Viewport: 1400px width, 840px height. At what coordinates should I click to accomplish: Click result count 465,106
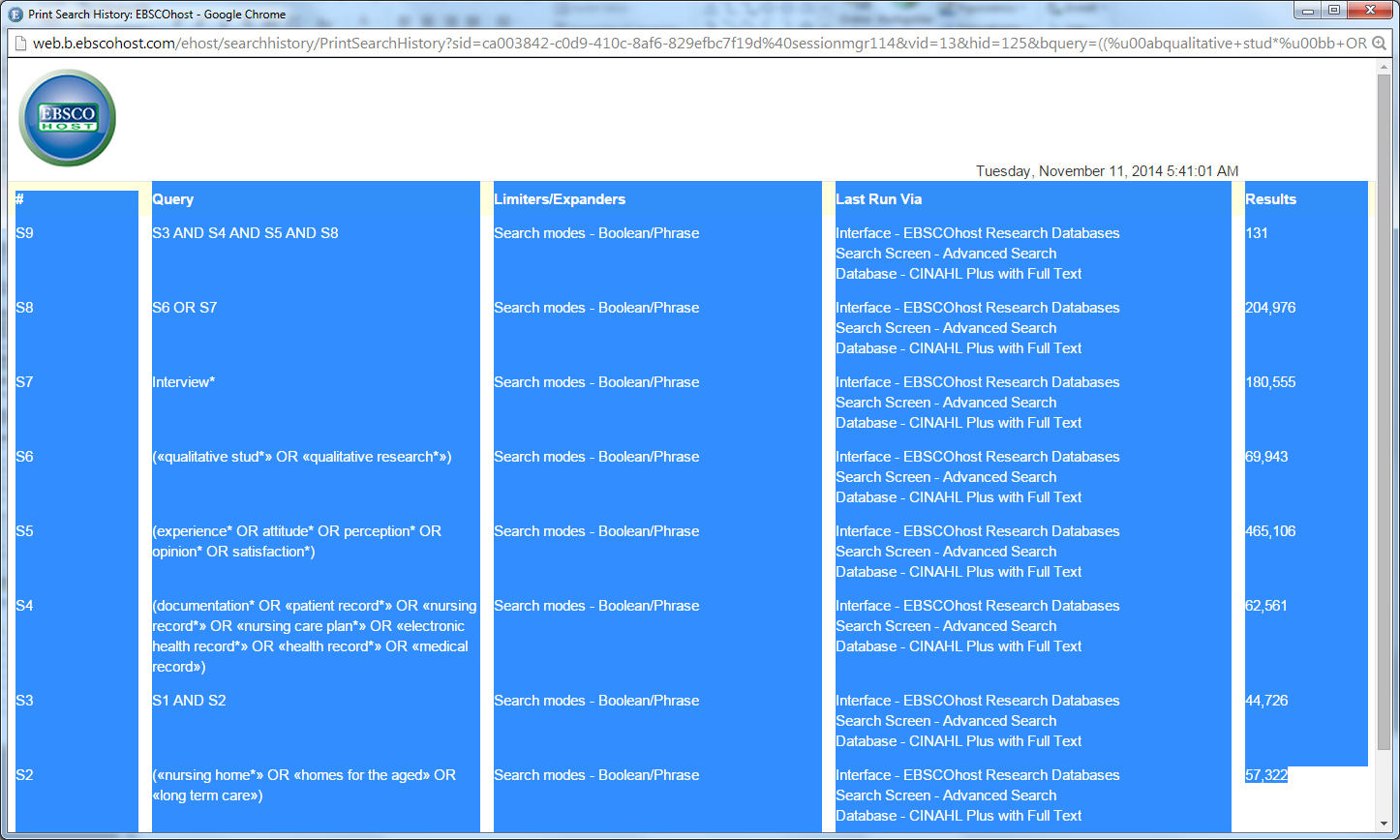pyautogui.click(x=1270, y=531)
